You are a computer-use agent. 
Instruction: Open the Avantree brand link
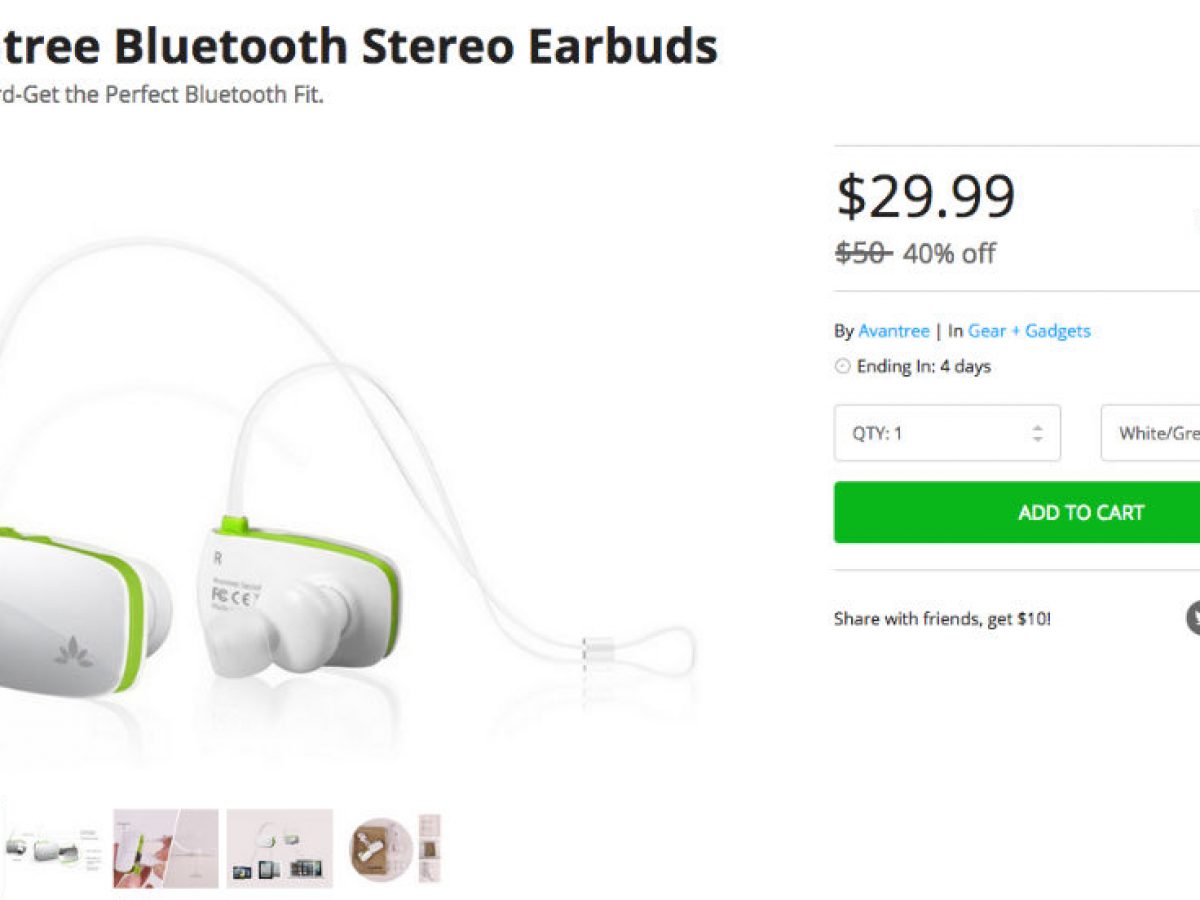(x=894, y=331)
